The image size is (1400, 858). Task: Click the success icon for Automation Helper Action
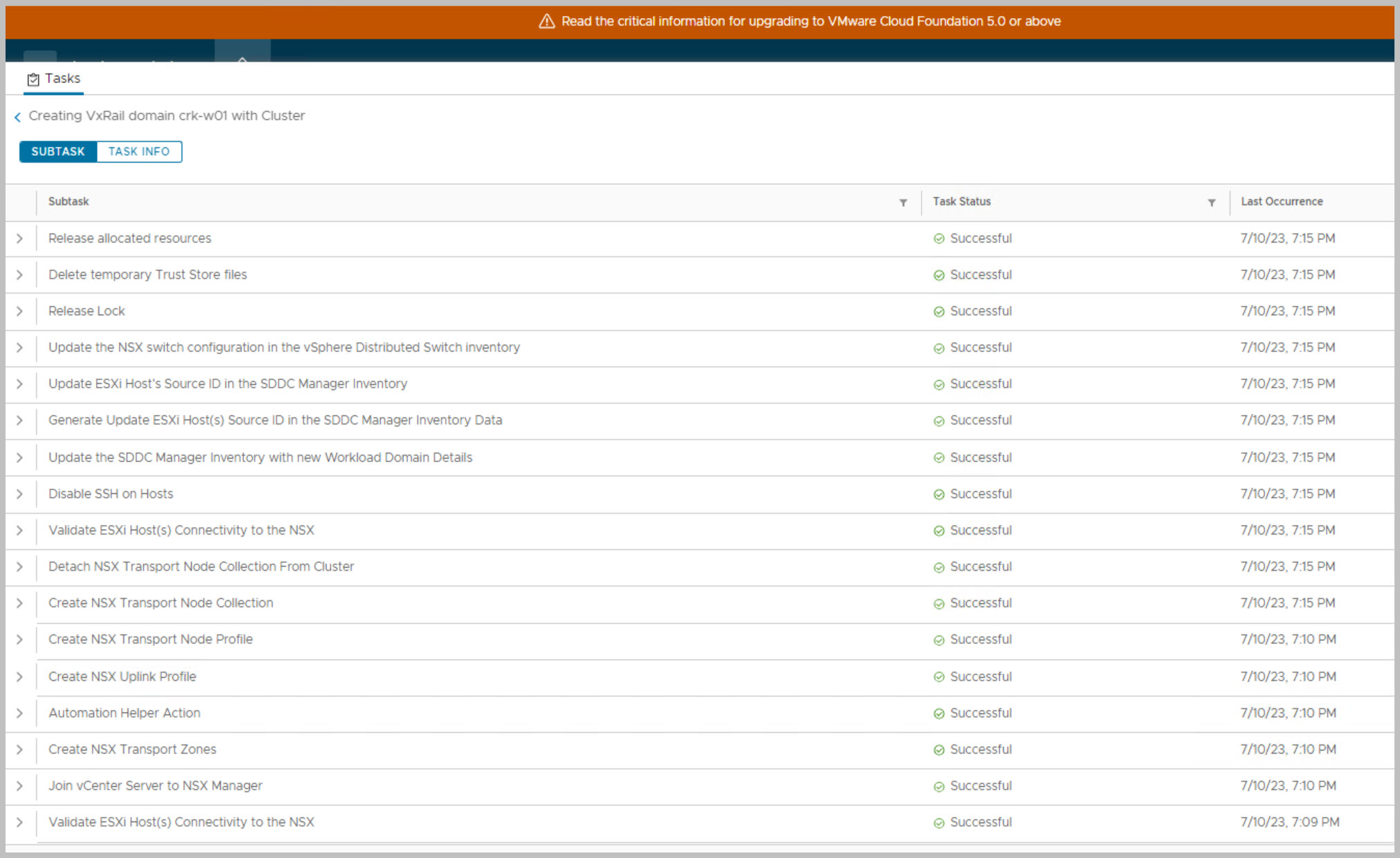pos(938,713)
